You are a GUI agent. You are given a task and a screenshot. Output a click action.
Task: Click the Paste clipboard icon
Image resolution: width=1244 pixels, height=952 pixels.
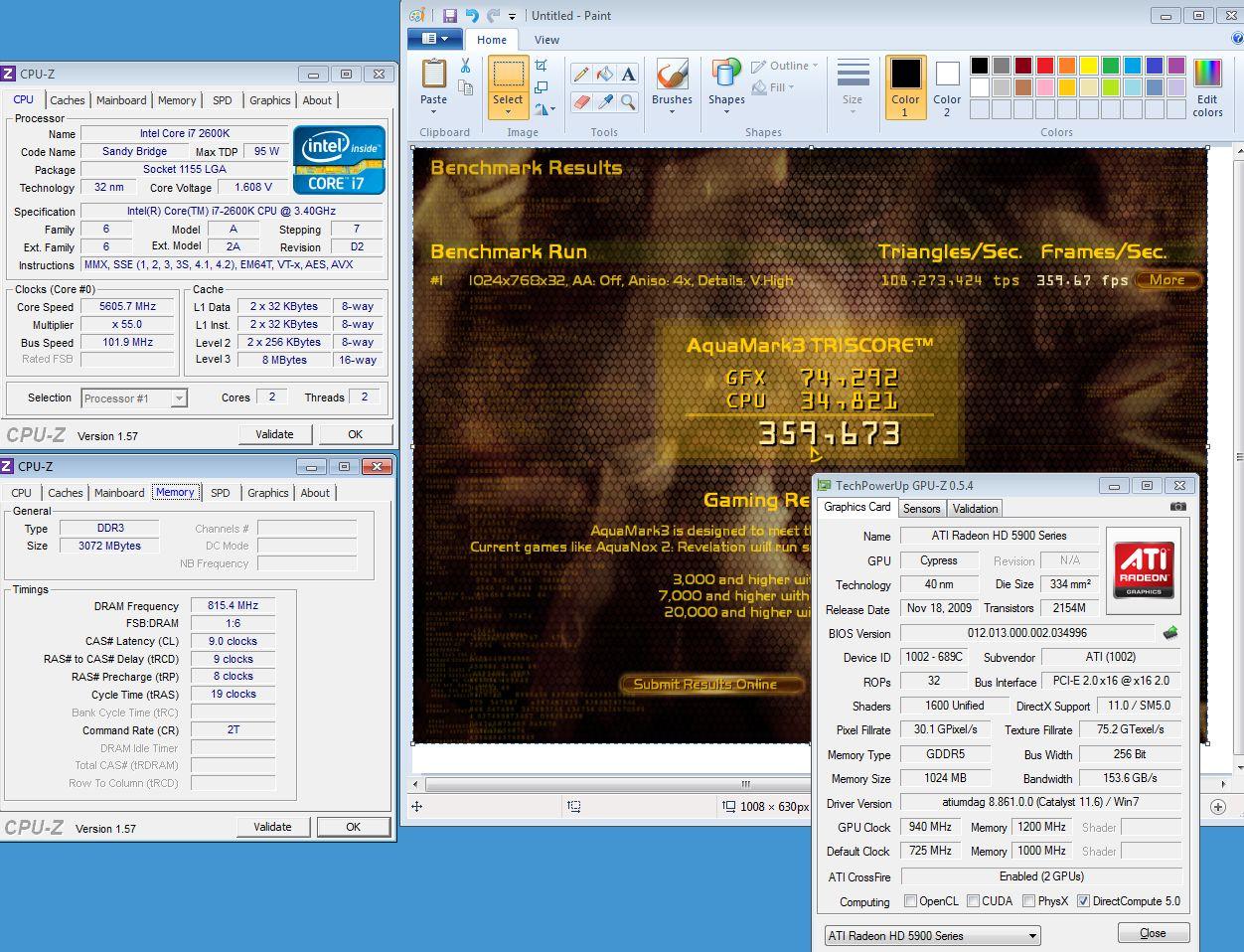434,74
